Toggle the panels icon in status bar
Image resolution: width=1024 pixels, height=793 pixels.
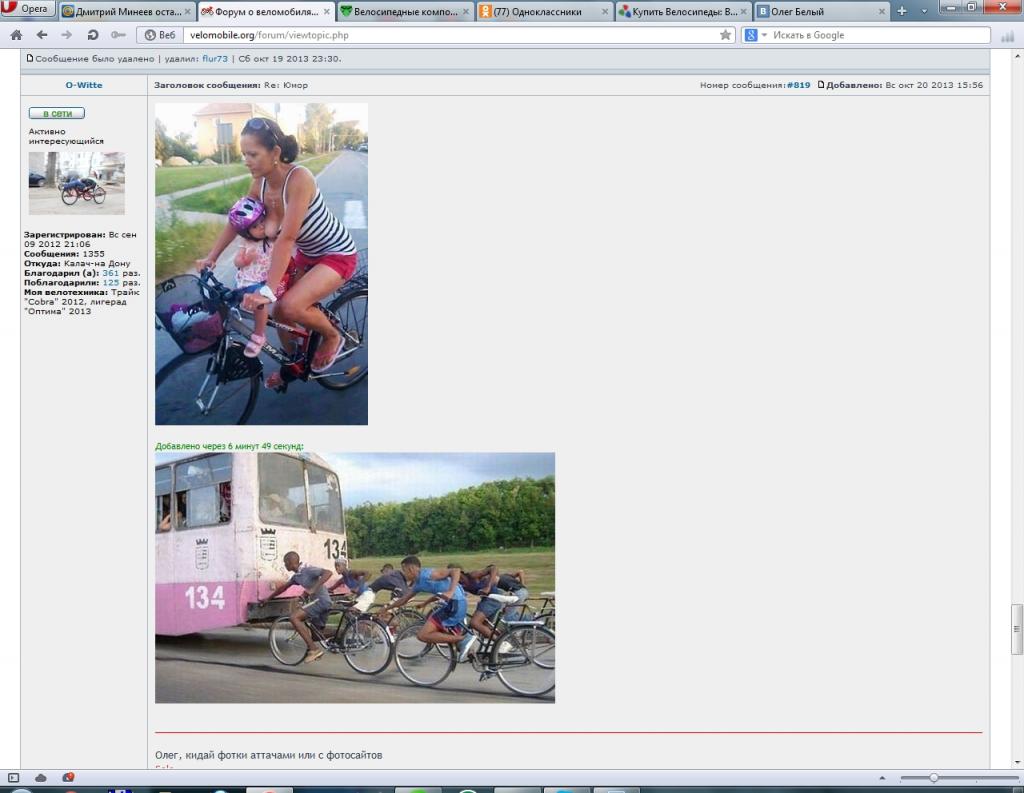[14, 777]
